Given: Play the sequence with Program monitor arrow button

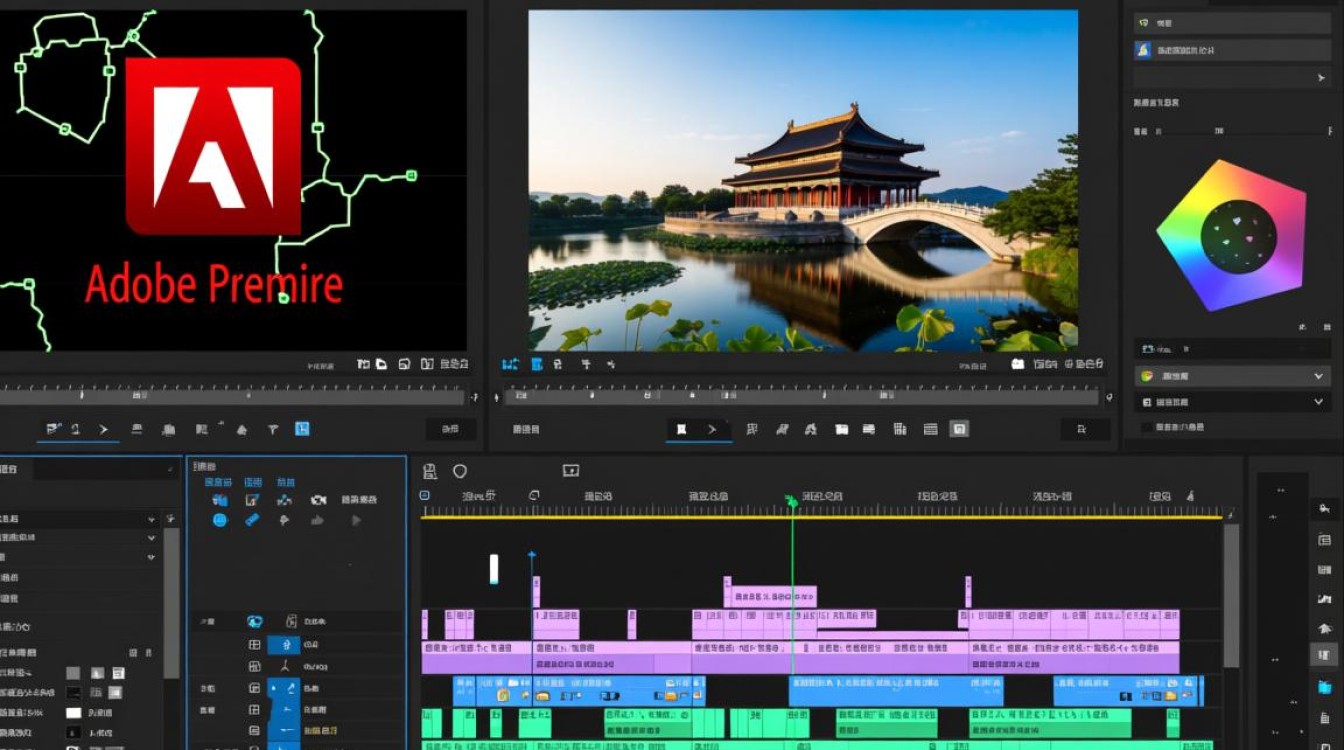Looking at the screenshot, I should 711,430.
